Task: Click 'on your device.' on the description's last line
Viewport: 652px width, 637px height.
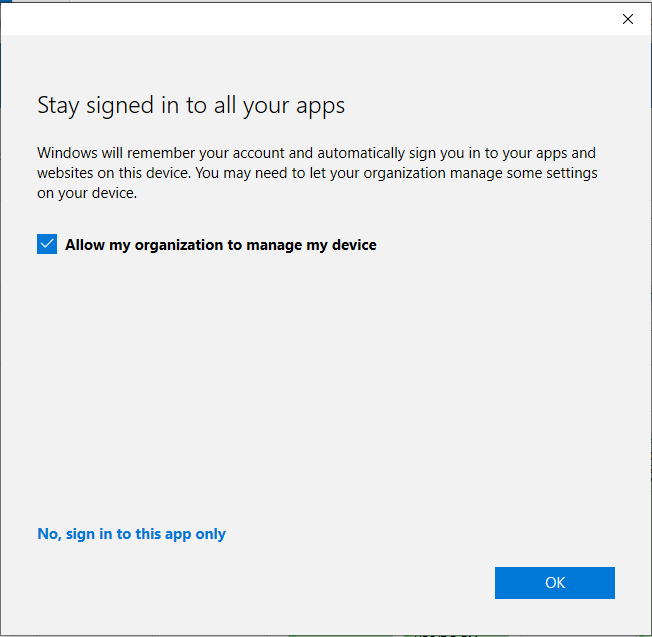Action: pyautogui.click(x=87, y=193)
